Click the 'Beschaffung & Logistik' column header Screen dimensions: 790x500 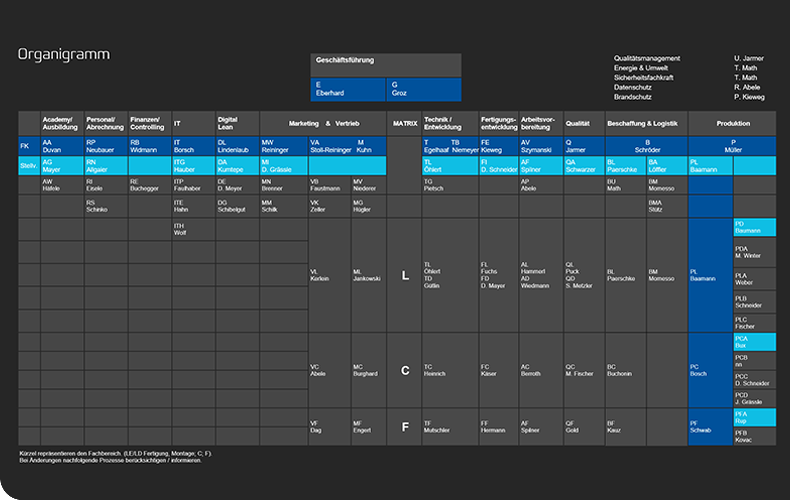click(646, 123)
